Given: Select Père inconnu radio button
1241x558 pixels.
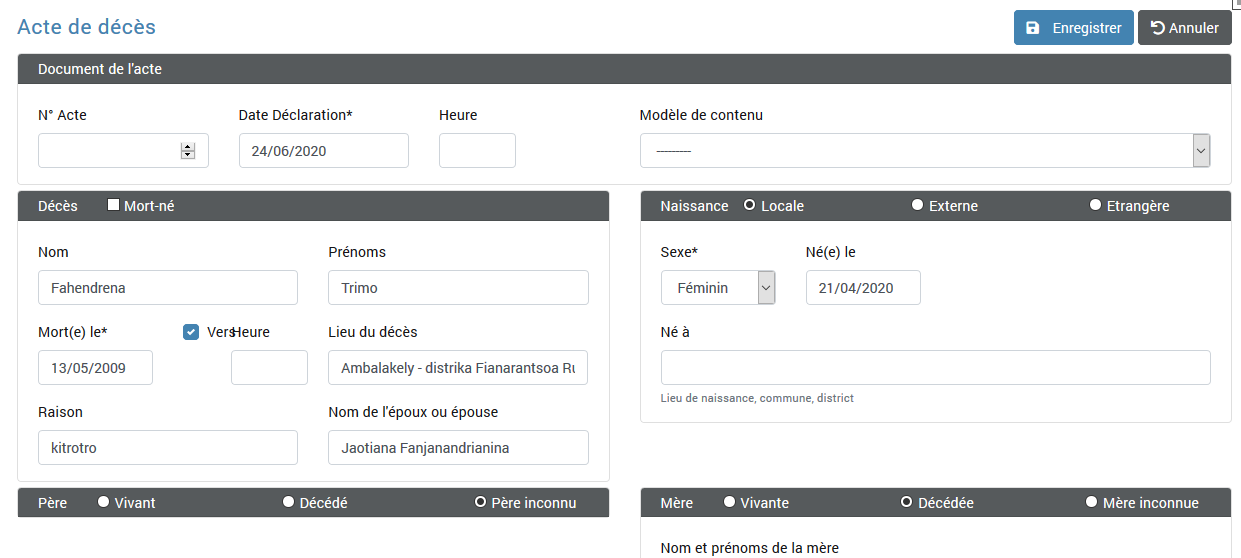Looking at the screenshot, I should [x=480, y=502].
